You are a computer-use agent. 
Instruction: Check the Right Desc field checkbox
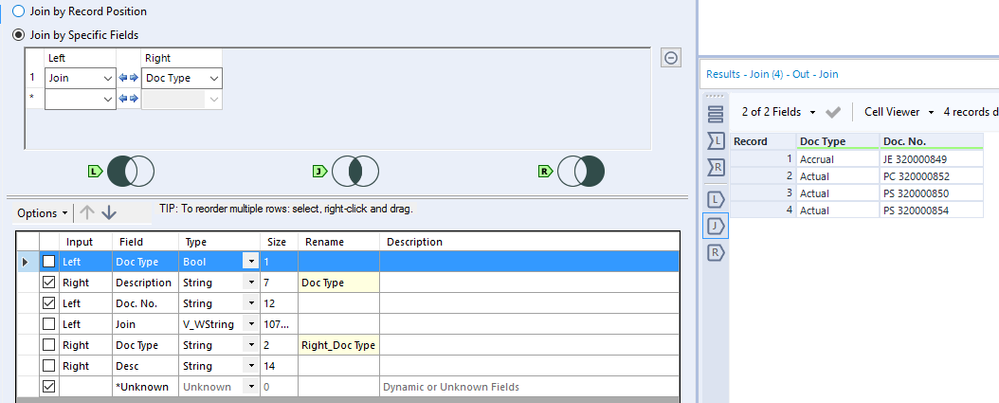(48, 366)
